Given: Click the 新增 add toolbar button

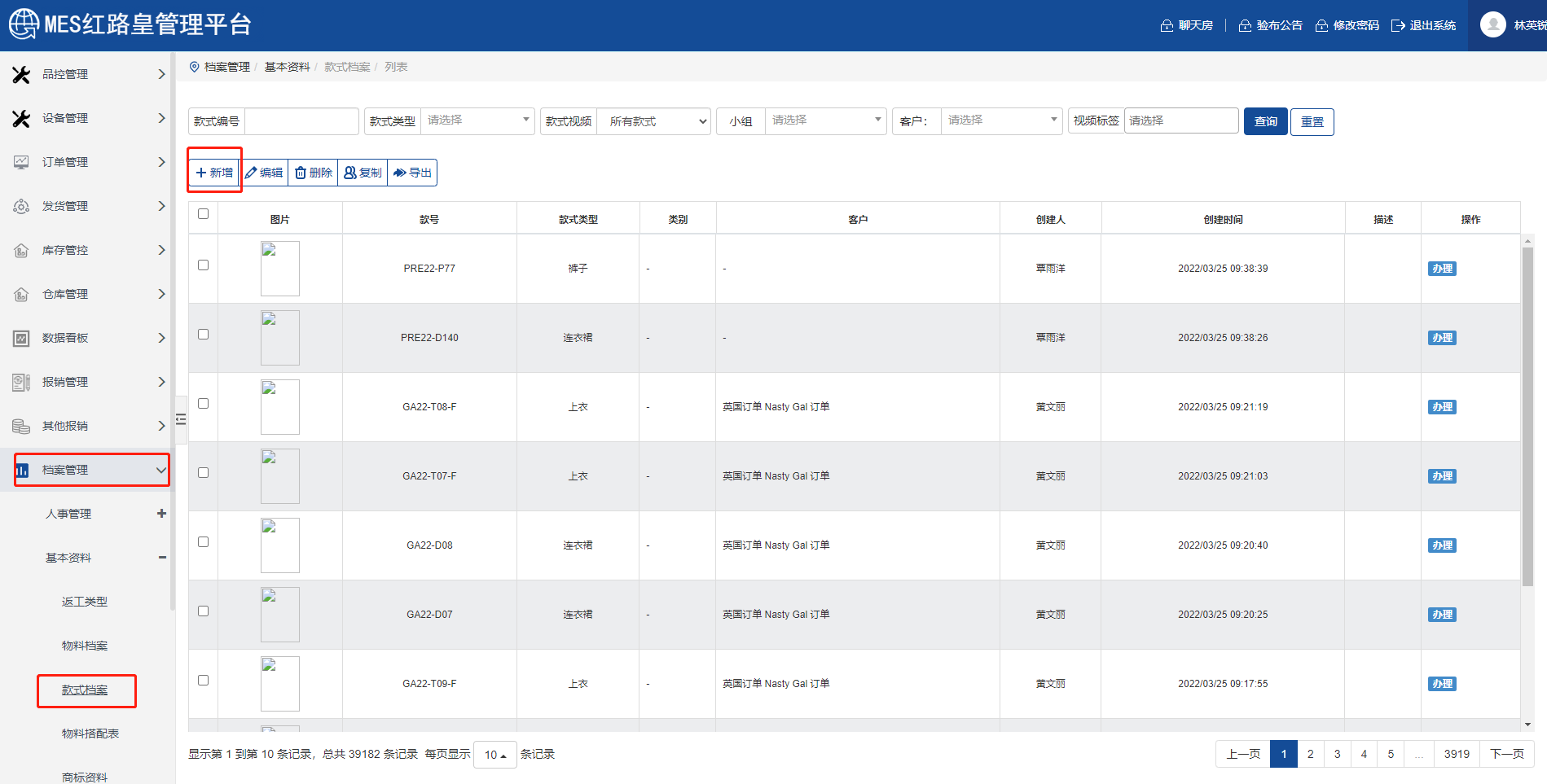Looking at the screenshot, I should [x=214, y=173].
